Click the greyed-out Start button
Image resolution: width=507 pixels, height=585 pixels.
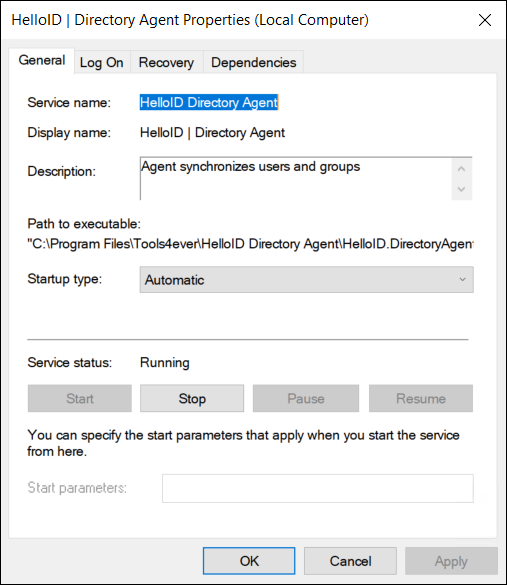pyautogui.click(x=80, y=398)
